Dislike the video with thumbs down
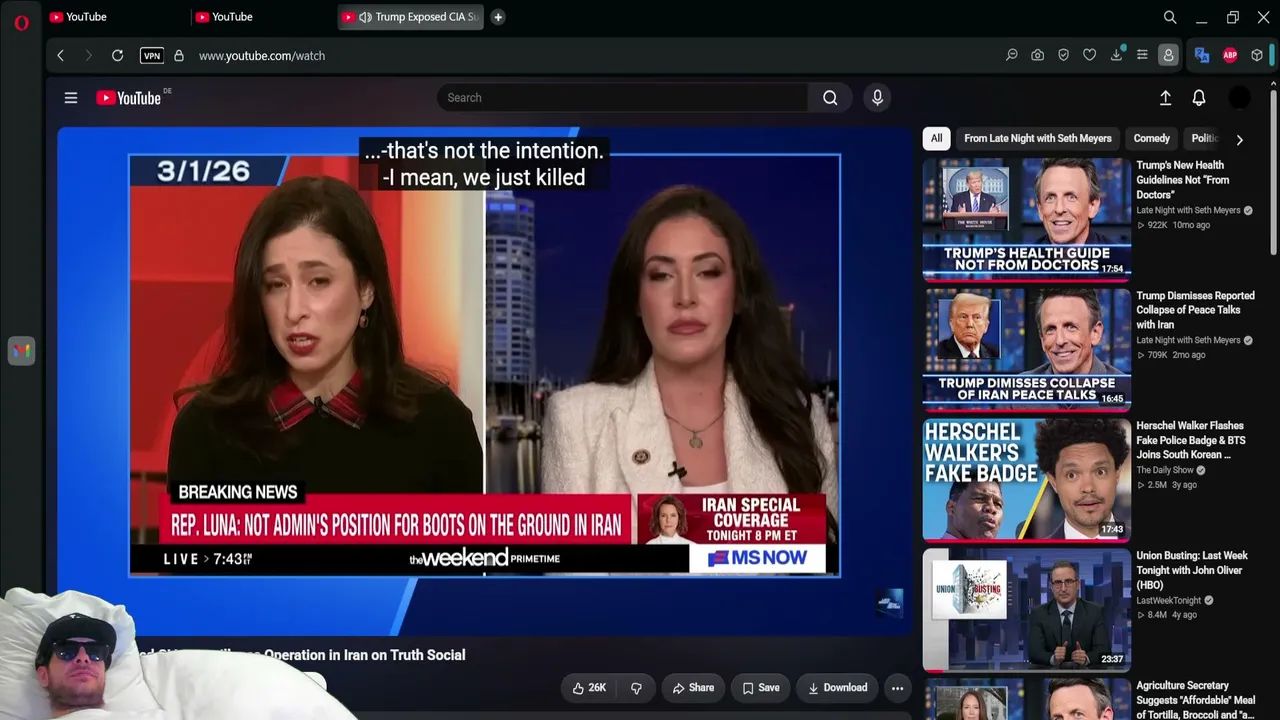Image resolution: width=1280 pixels, height=720 pixels. pos(636,688)
